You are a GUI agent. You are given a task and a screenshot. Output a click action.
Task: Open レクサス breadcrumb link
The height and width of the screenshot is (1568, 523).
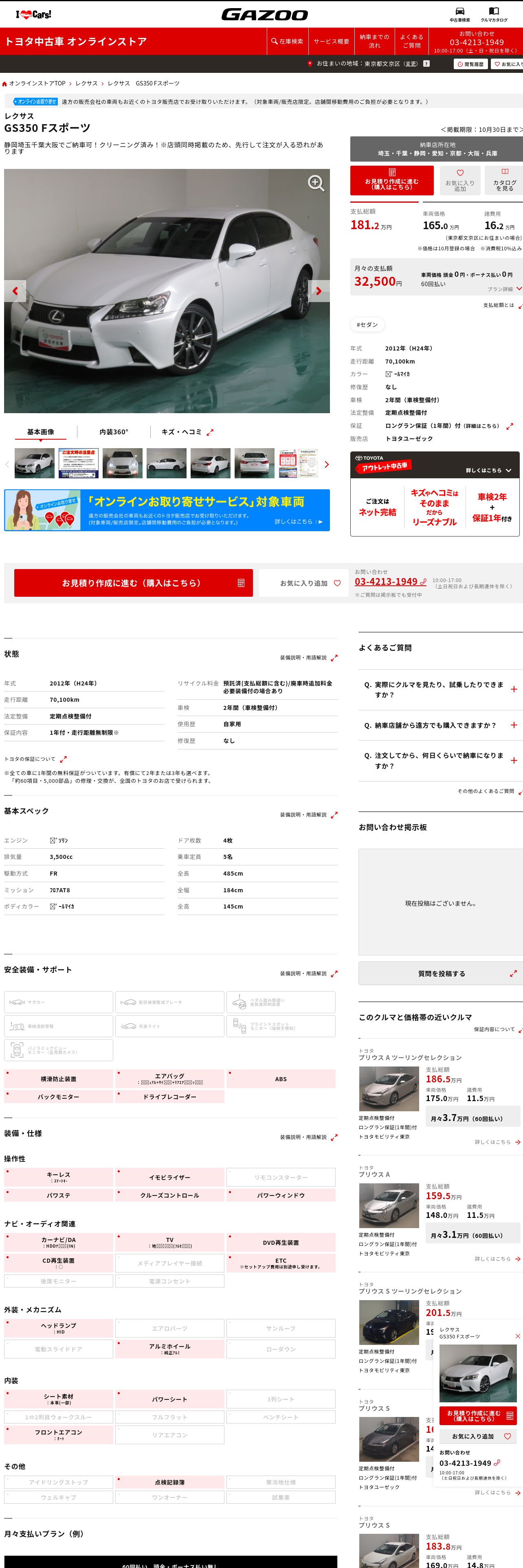pyautogui.click(x=86, y=83)
